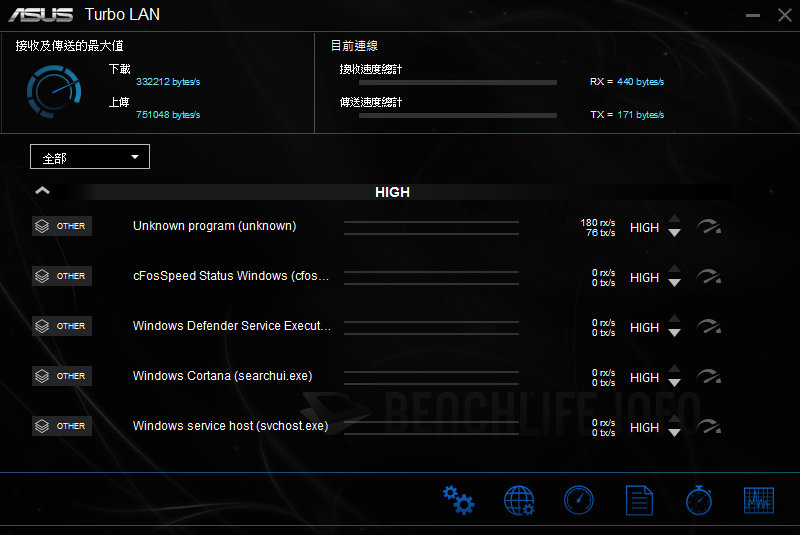Select Windows service host (svchost.exe) row name
Image resolution: width=800 pixels, height=535 pixels.
coord(230,426)
